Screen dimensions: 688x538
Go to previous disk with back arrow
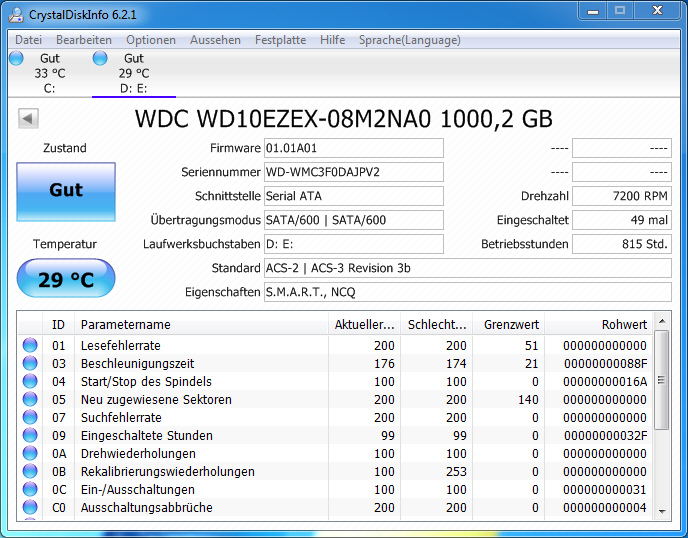pos(29,118)
